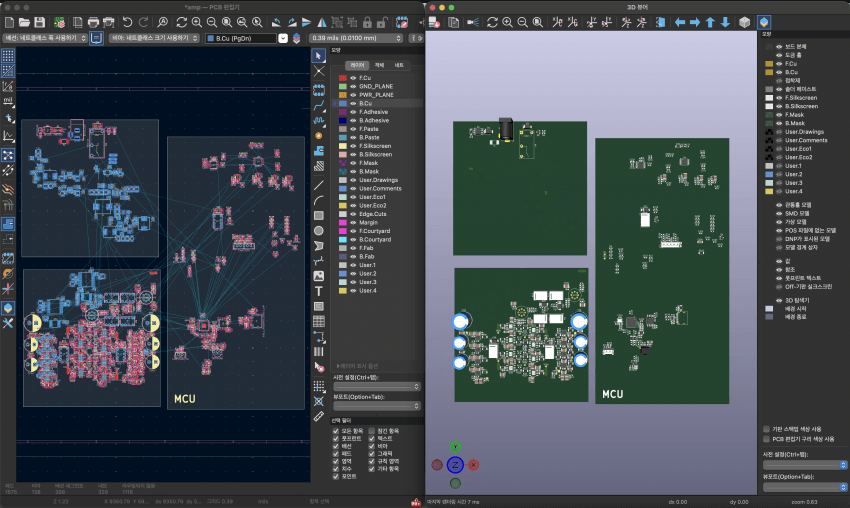Image resolution: width=850 pixels, height=508 pixels.
Task: Open a board file with folder icon
Action: pyautogui.click(x=24, y=22)
